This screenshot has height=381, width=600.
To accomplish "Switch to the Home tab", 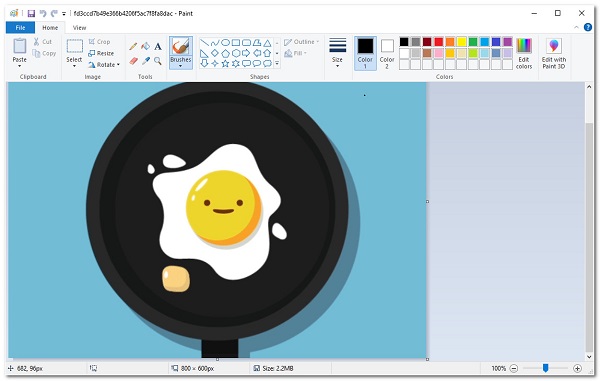I will [x=50, y=28].
